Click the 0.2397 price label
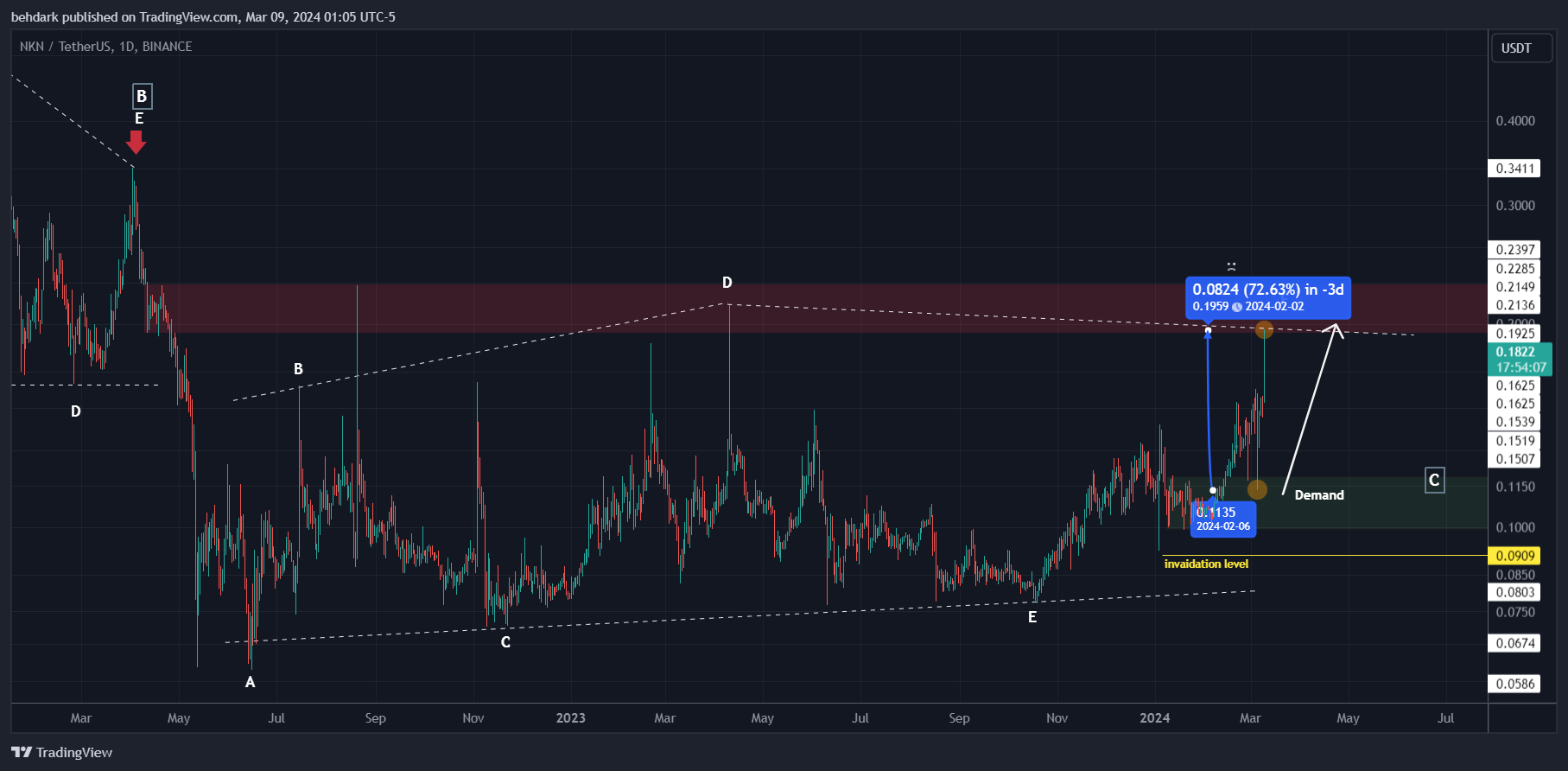Screen dimensions: 1568x771 coord(1515,250)
